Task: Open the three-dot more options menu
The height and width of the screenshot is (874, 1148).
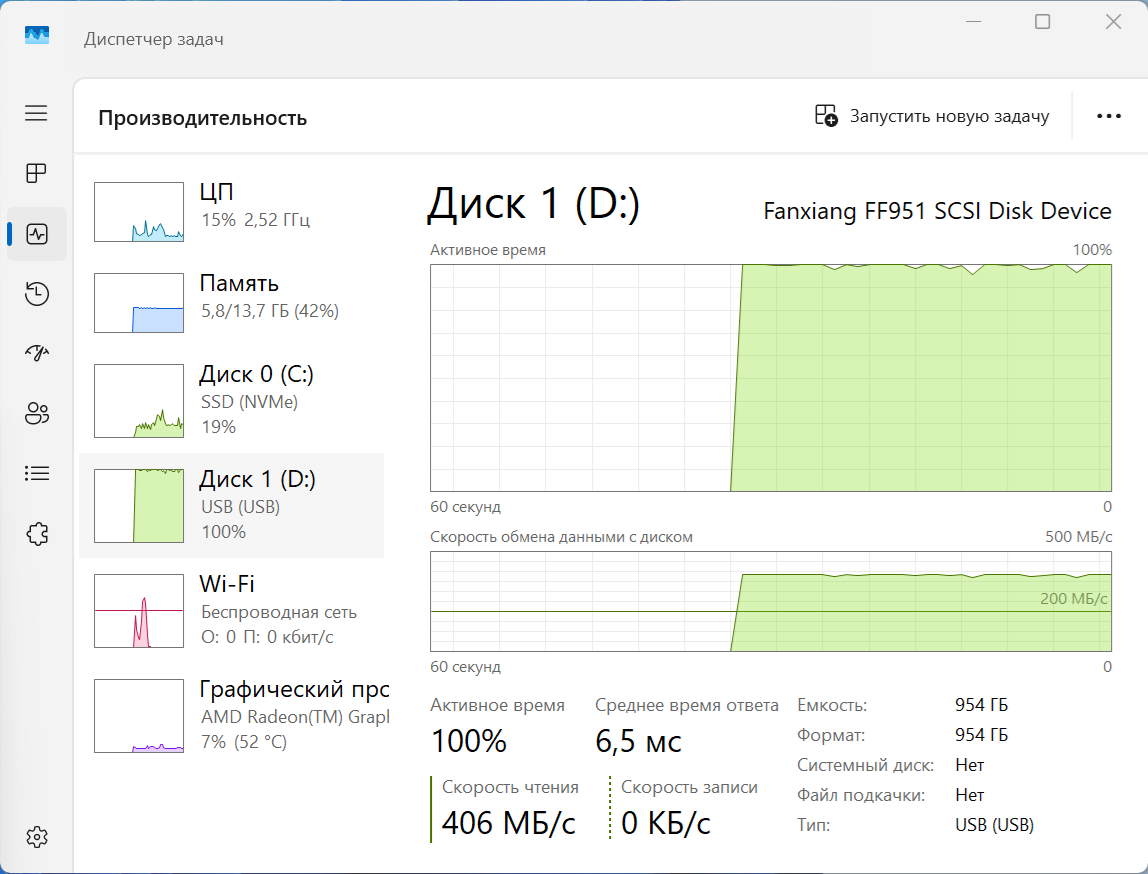Action: point(1108,116)
